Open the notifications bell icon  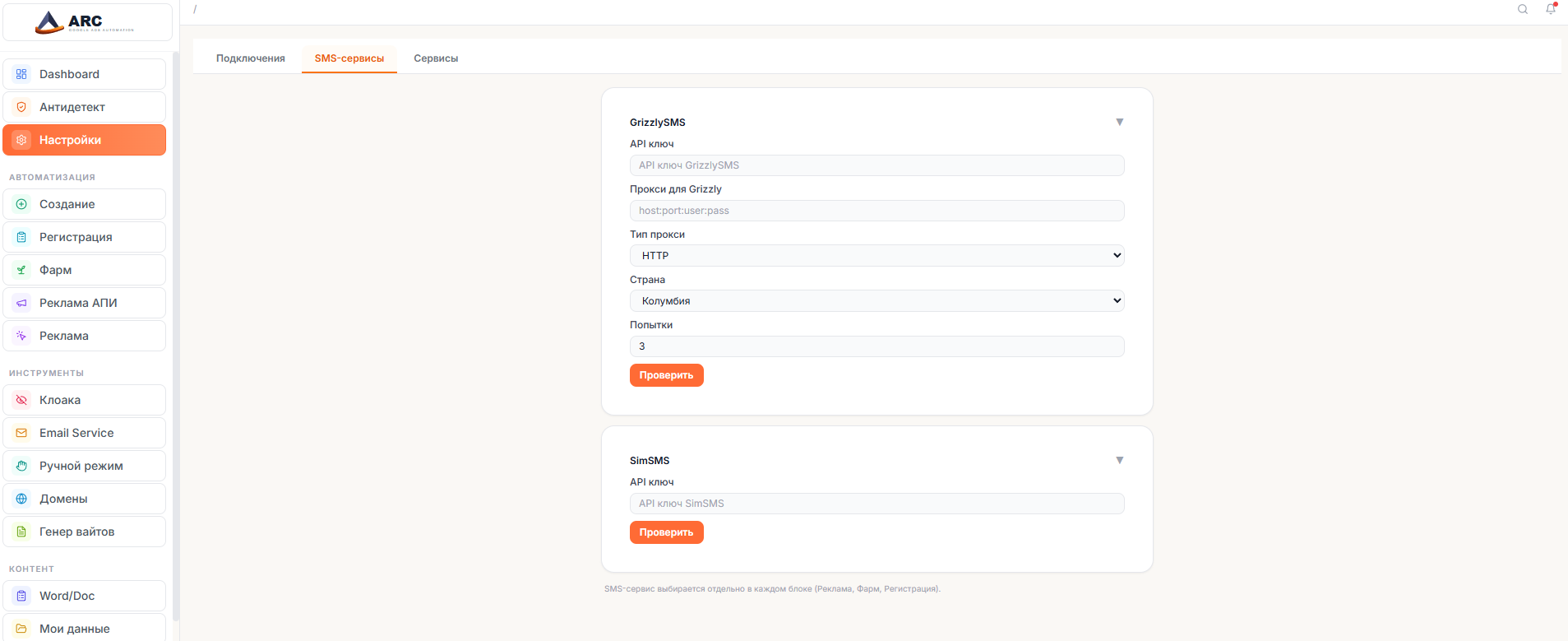point(1550,9)
